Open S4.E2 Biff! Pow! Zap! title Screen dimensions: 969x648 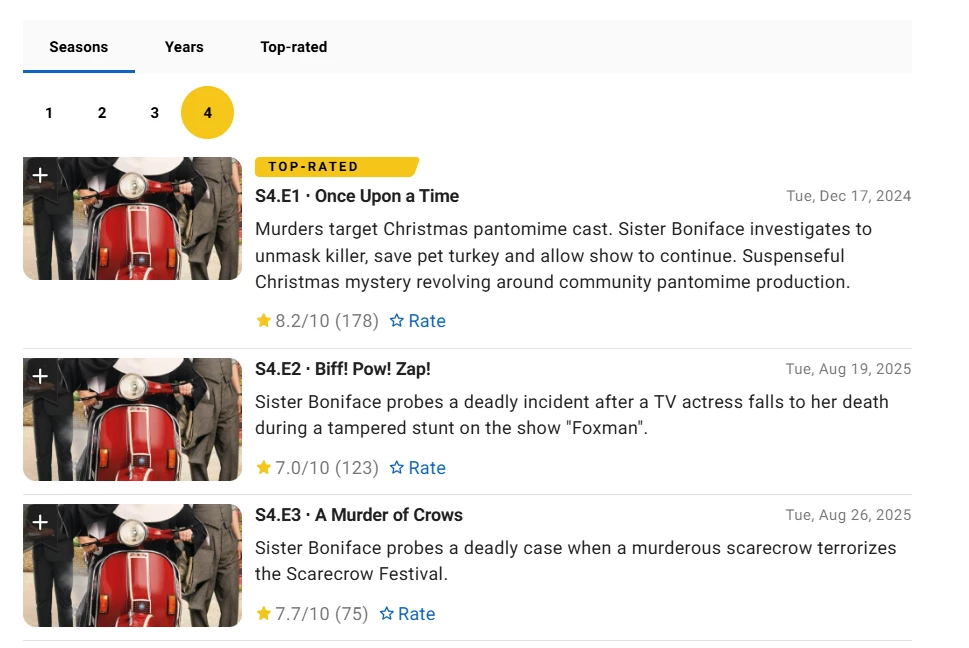pyautogui.click(x=343, y=369)
